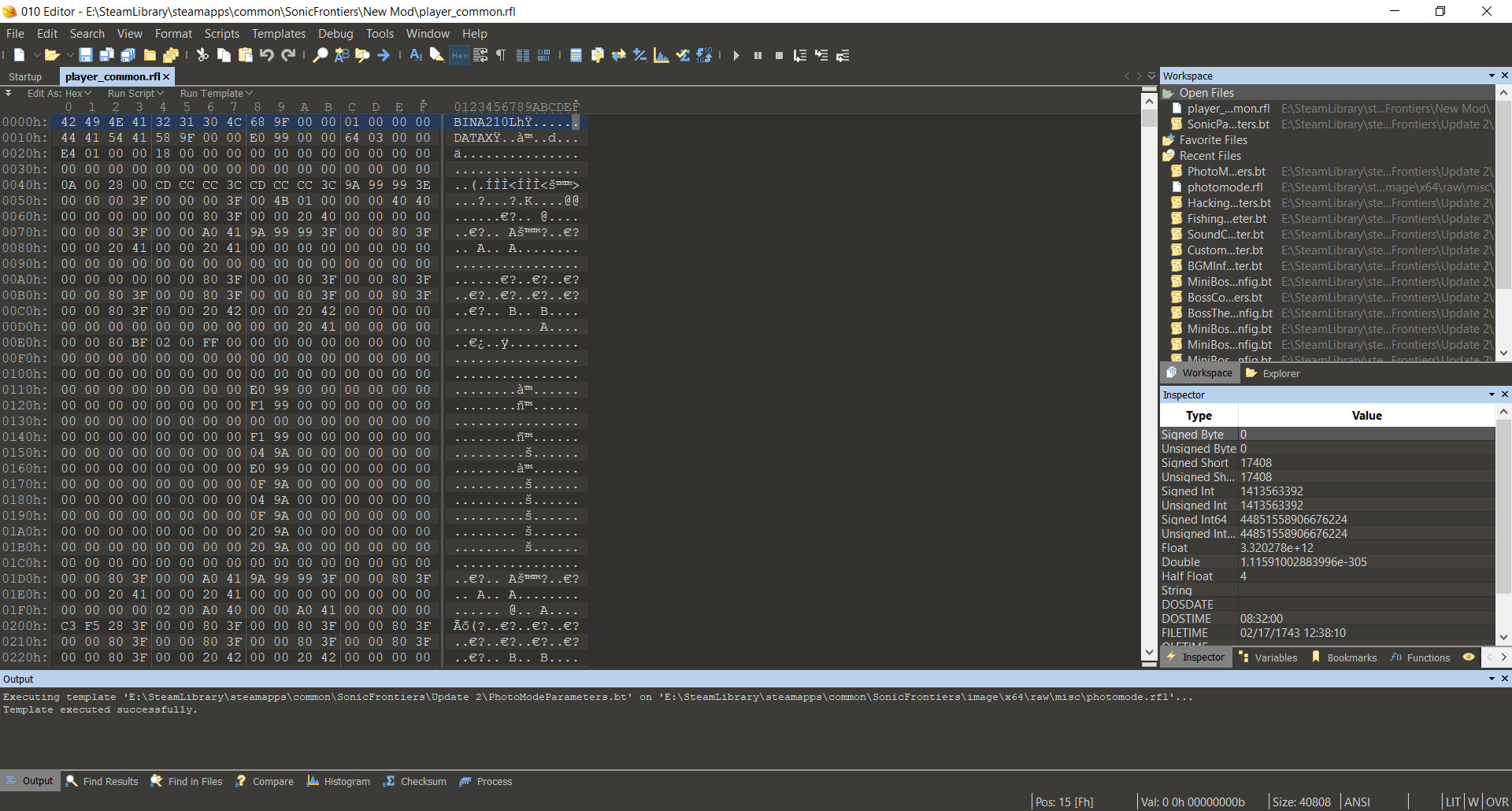
Task: Toggle Hex view mode in the toolbar
Action: [458, 55]
